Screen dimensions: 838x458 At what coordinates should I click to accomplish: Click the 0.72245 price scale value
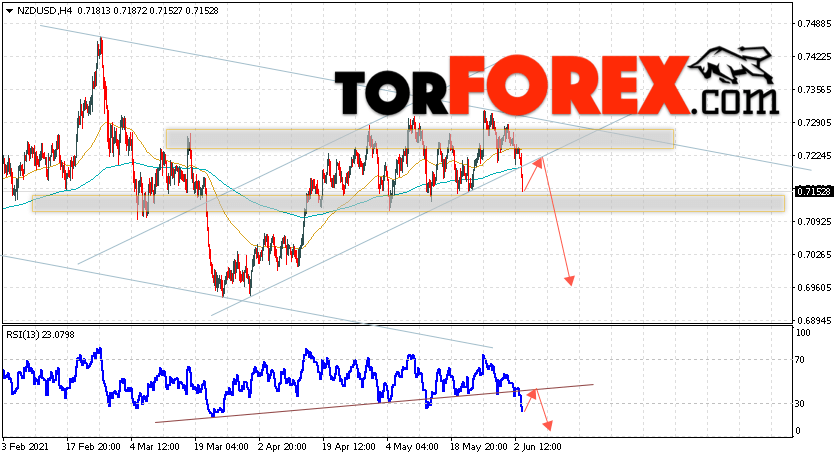[x=814, y=156]
